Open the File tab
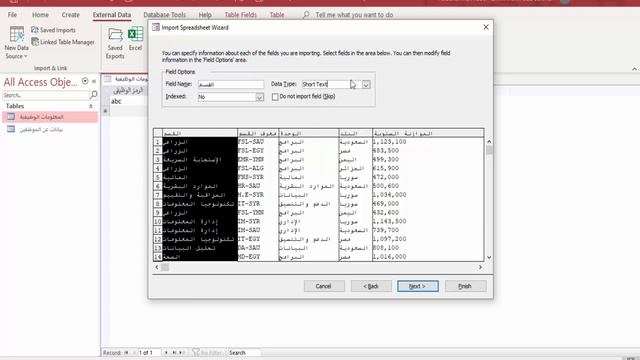The image size is (640, 360). click(12, 15)
